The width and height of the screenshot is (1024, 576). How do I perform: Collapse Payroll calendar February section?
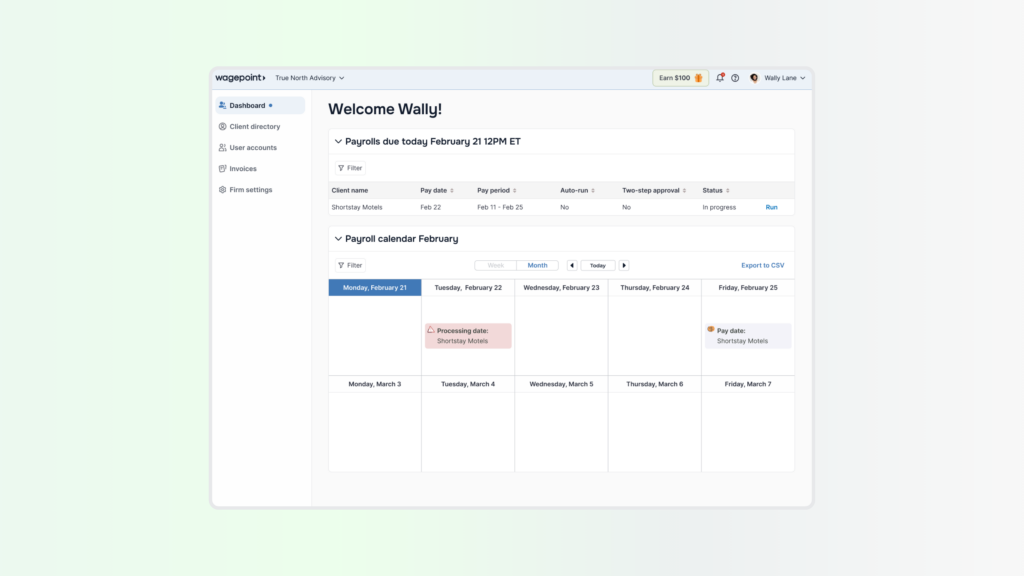click(338, 239)
